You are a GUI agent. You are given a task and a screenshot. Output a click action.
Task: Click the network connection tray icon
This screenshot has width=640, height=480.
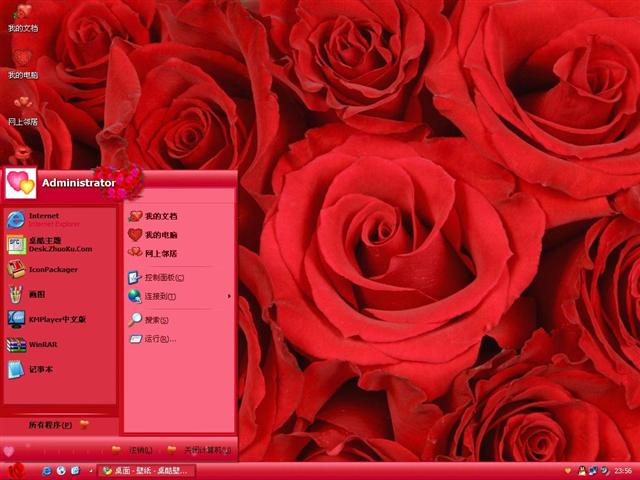click(593, 471)
